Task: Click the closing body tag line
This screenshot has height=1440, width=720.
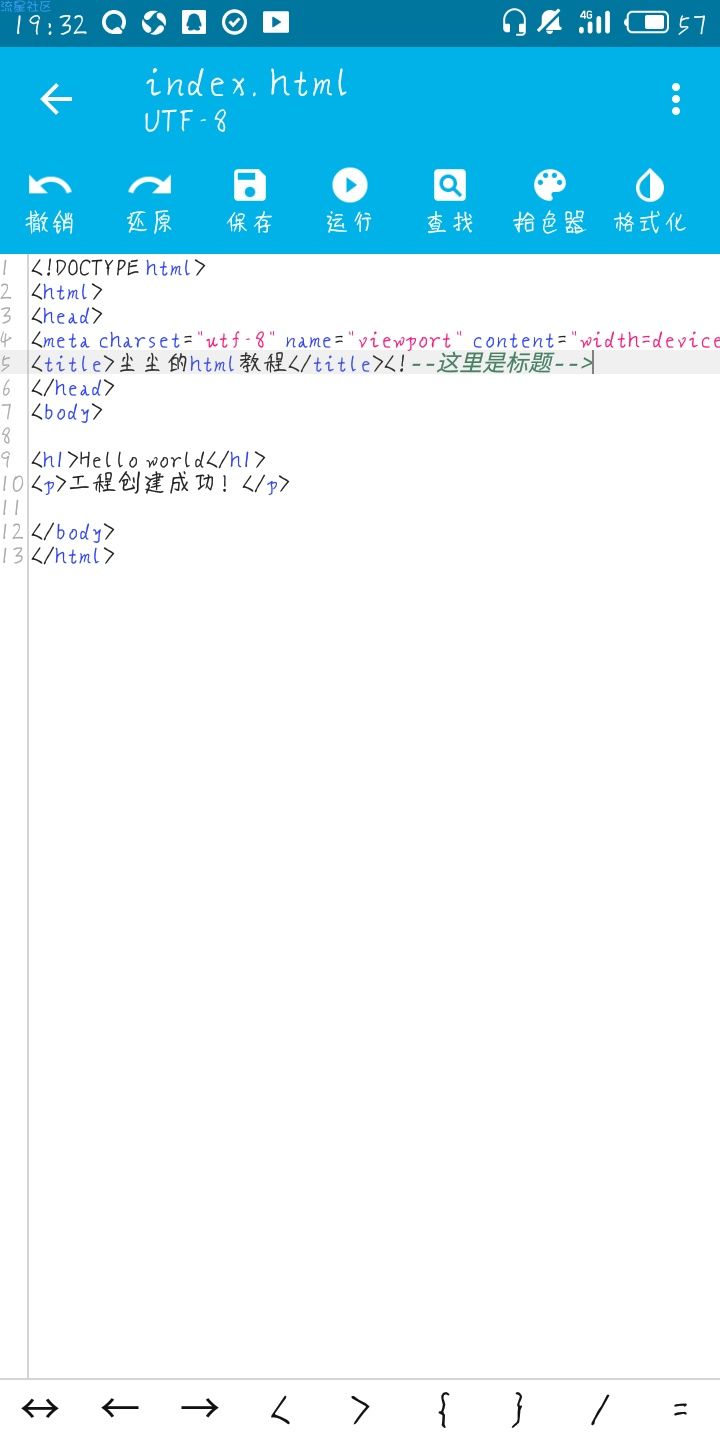Action: tap(72, 532)
